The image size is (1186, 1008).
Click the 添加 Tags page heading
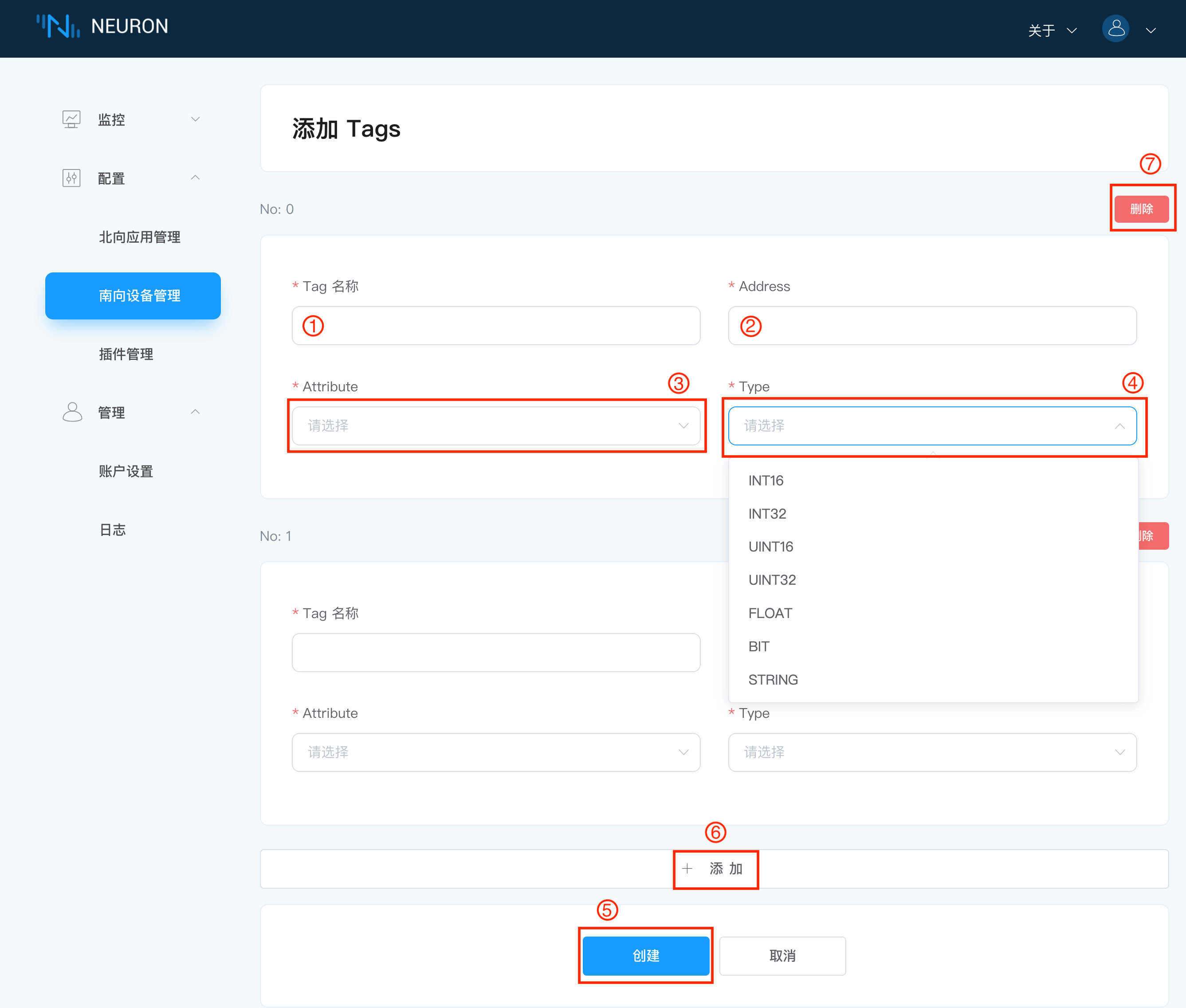pos(346,129)
